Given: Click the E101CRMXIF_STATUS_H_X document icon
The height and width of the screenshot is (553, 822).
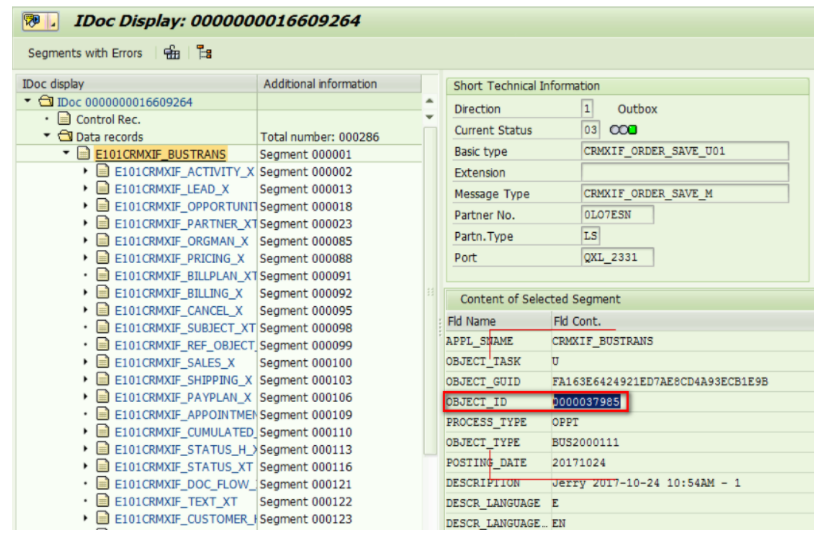Looking at the screenshot, I should [103, 448].
